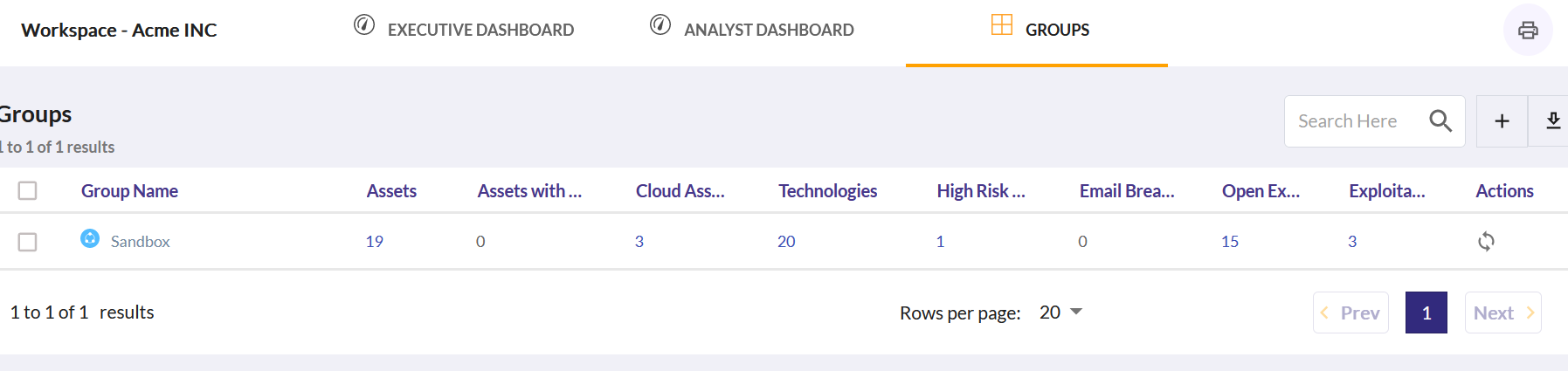Click the Groups grid icon
1568x371 pixels.
click(1002, 24)
